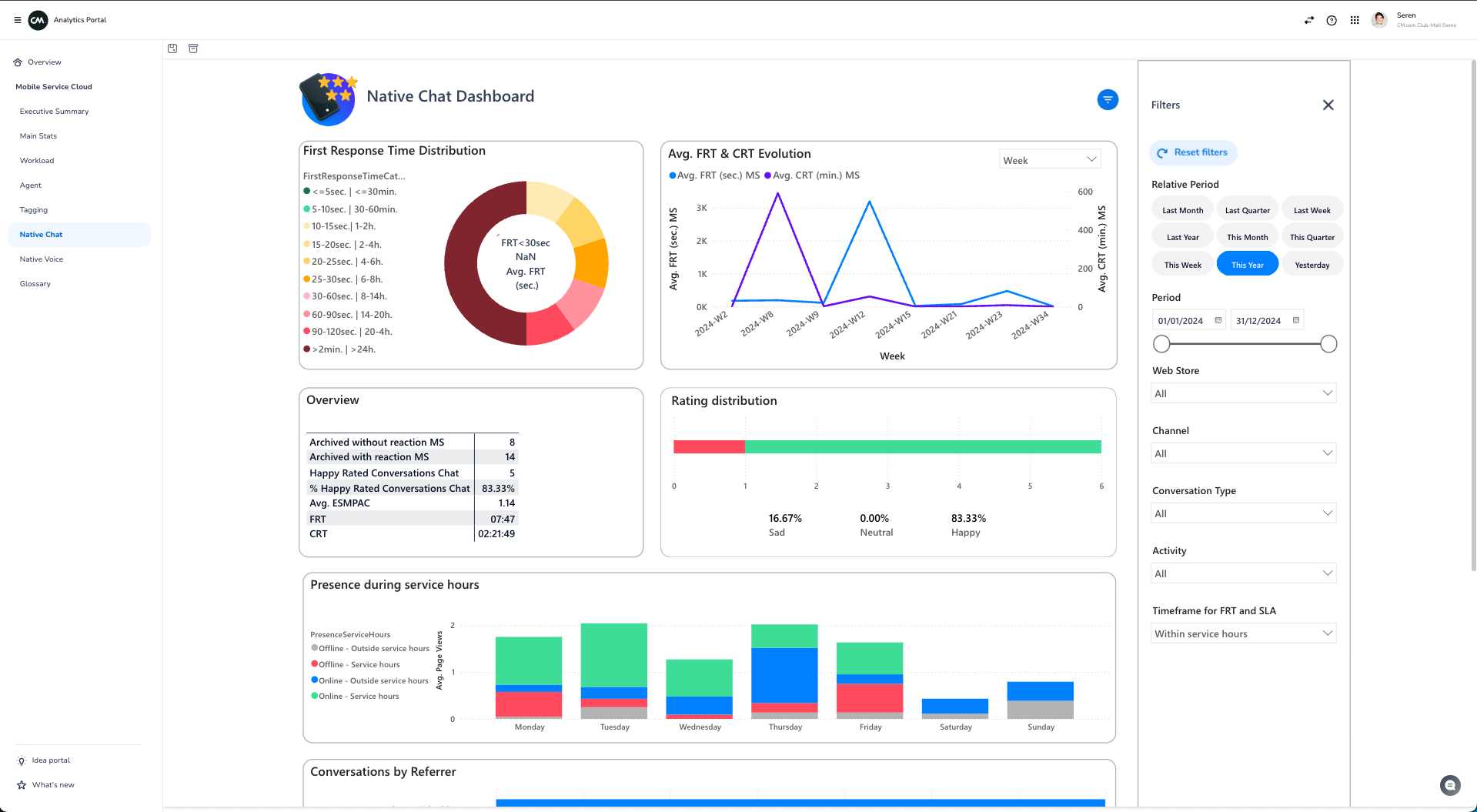
Task: Expand Timeframe for FRT and SLA dropdown
Action: point(1243,633)
